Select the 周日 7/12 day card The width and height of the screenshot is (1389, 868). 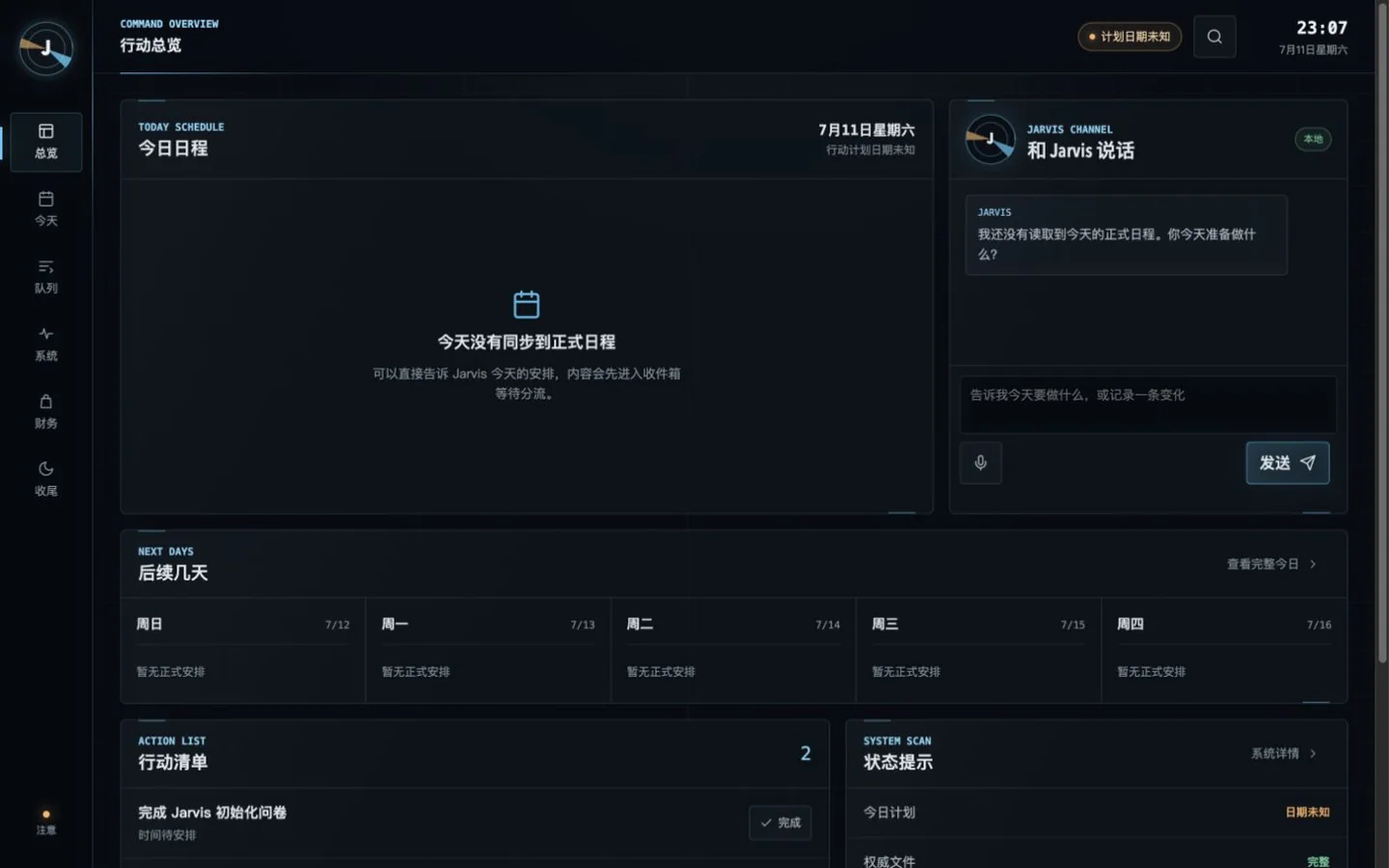click(243, 650)
